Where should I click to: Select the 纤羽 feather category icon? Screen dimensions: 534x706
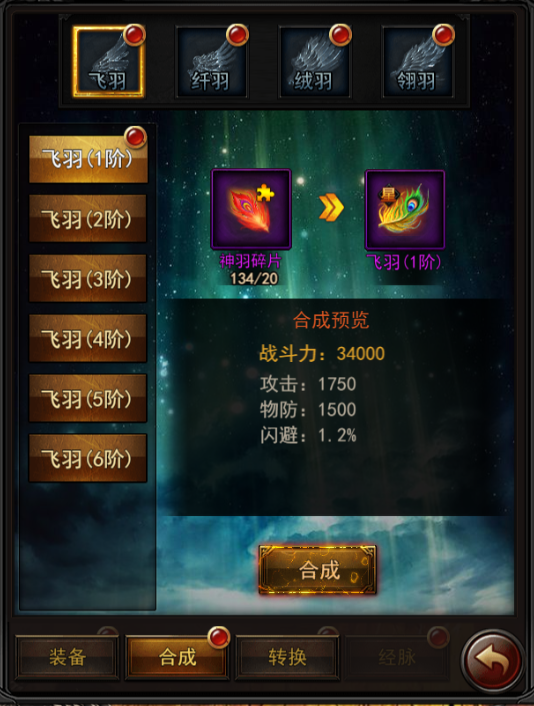pos(212,62)
